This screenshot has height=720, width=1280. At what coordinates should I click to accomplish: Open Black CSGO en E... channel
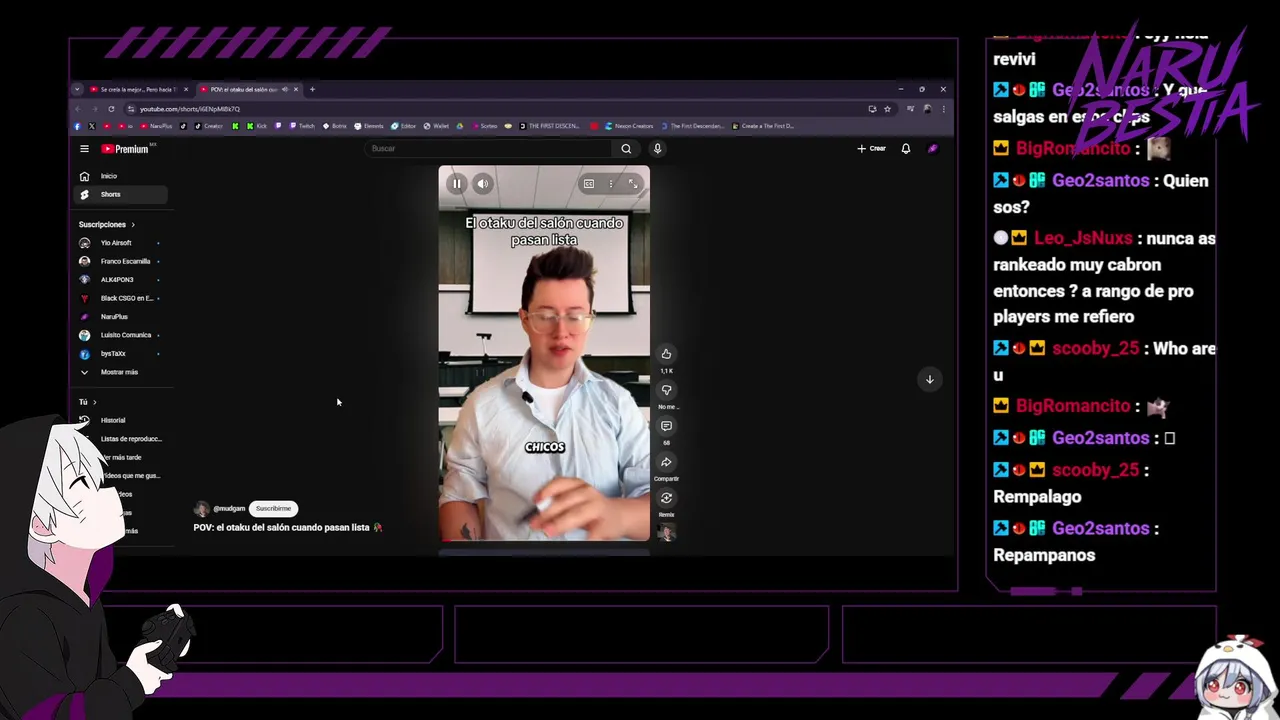pyautogui.click(x=121, y=299)
